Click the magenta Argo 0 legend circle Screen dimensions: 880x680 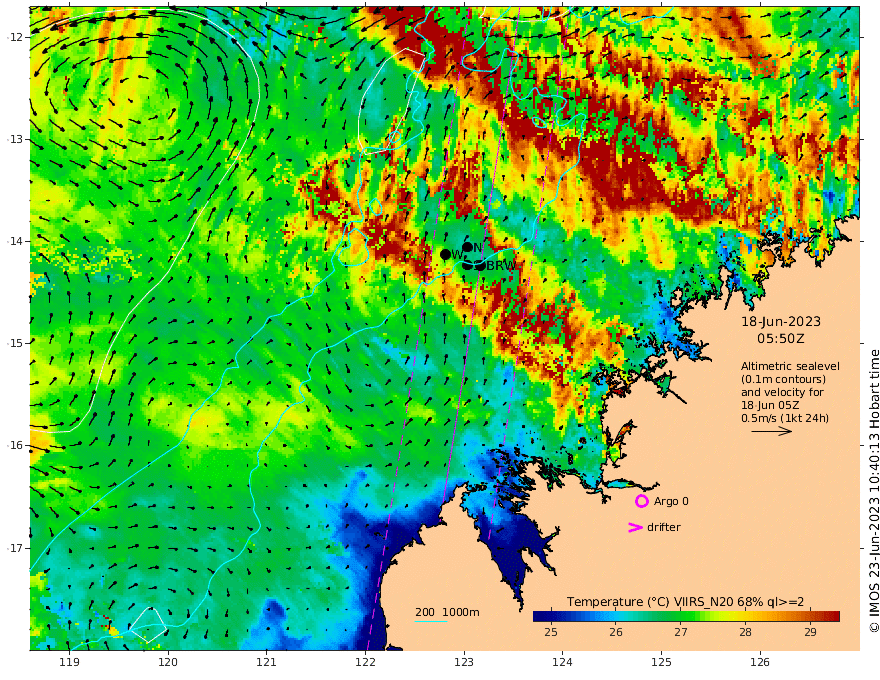(x=641, y=501)
